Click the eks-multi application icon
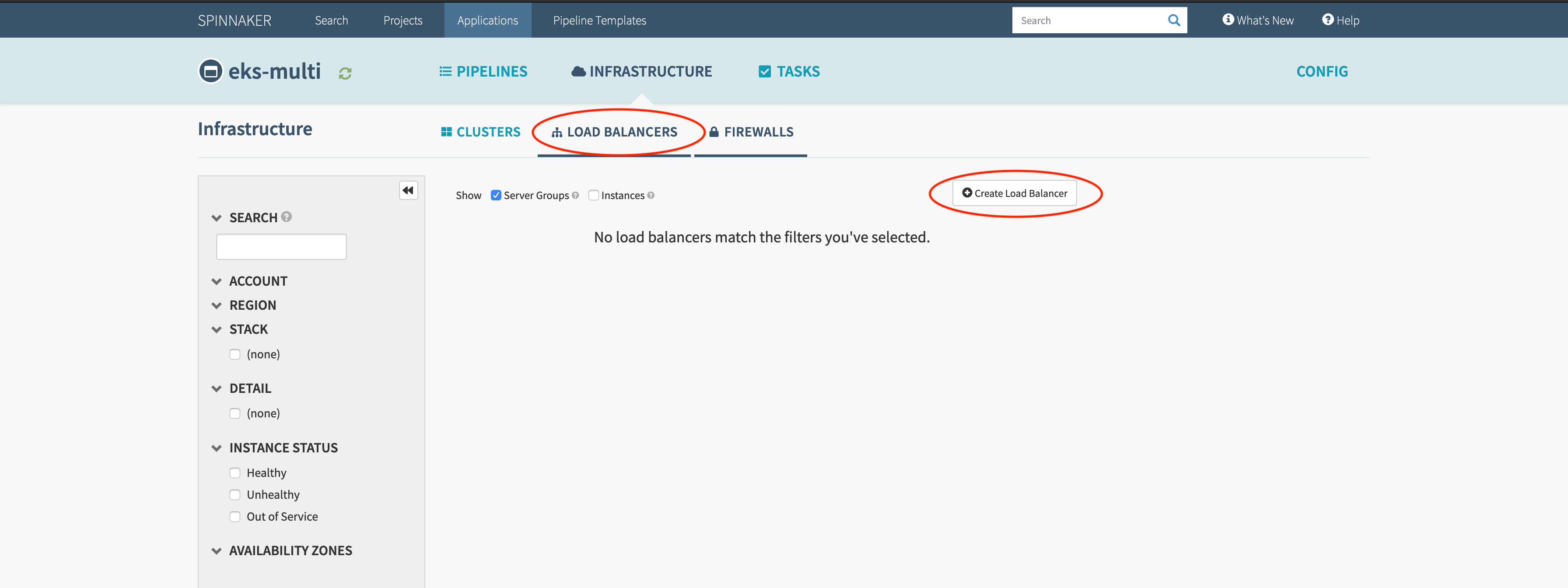 click(x=210, y=71)
